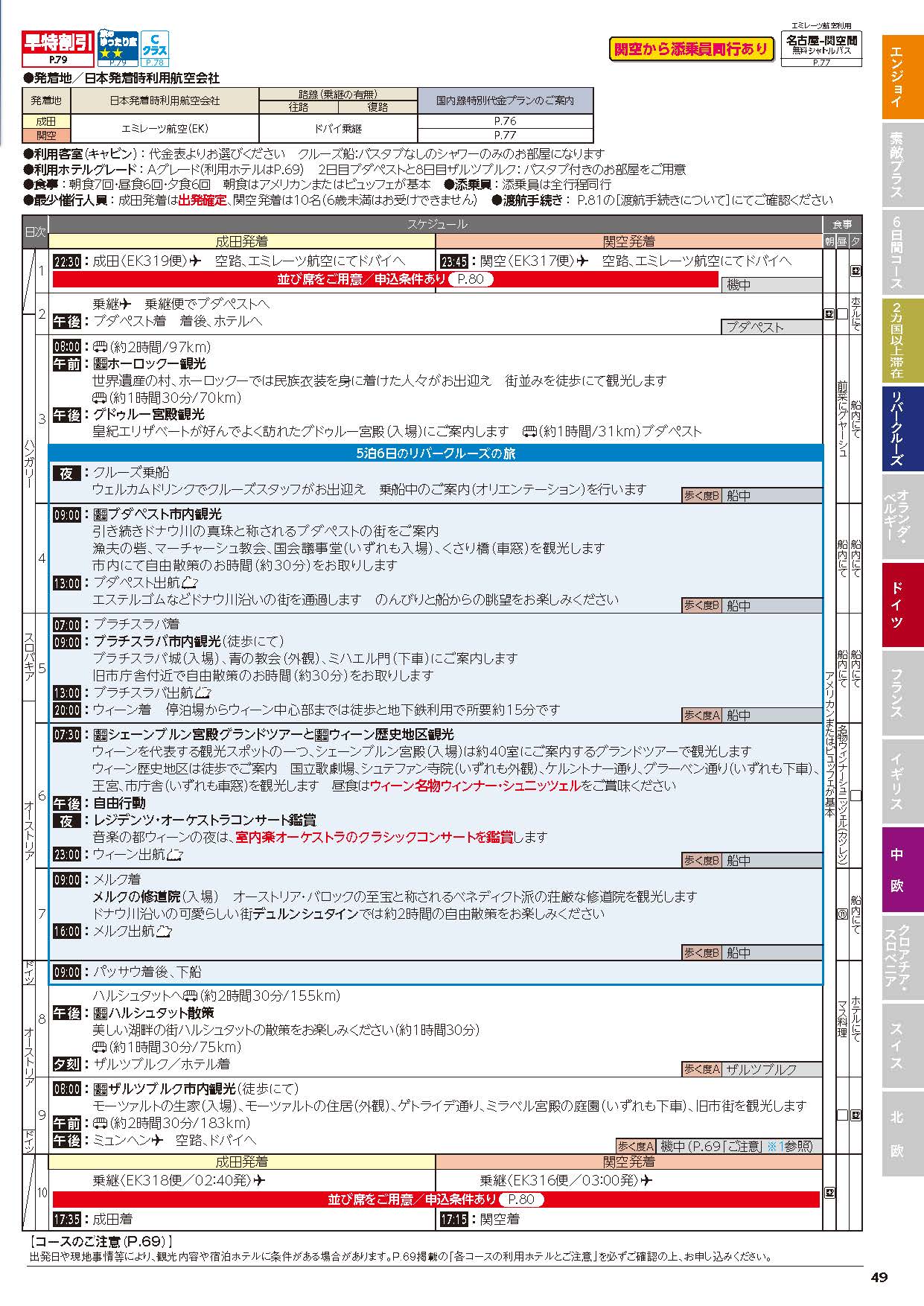Click the ship icon after ブラチスラバ出航

coord(202,692)
